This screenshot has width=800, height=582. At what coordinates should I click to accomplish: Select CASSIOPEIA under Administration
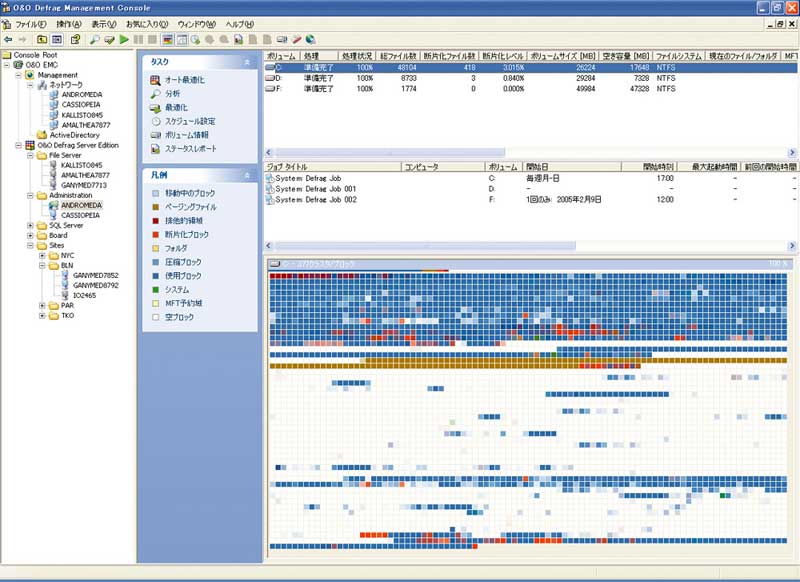tap(81, 215)
